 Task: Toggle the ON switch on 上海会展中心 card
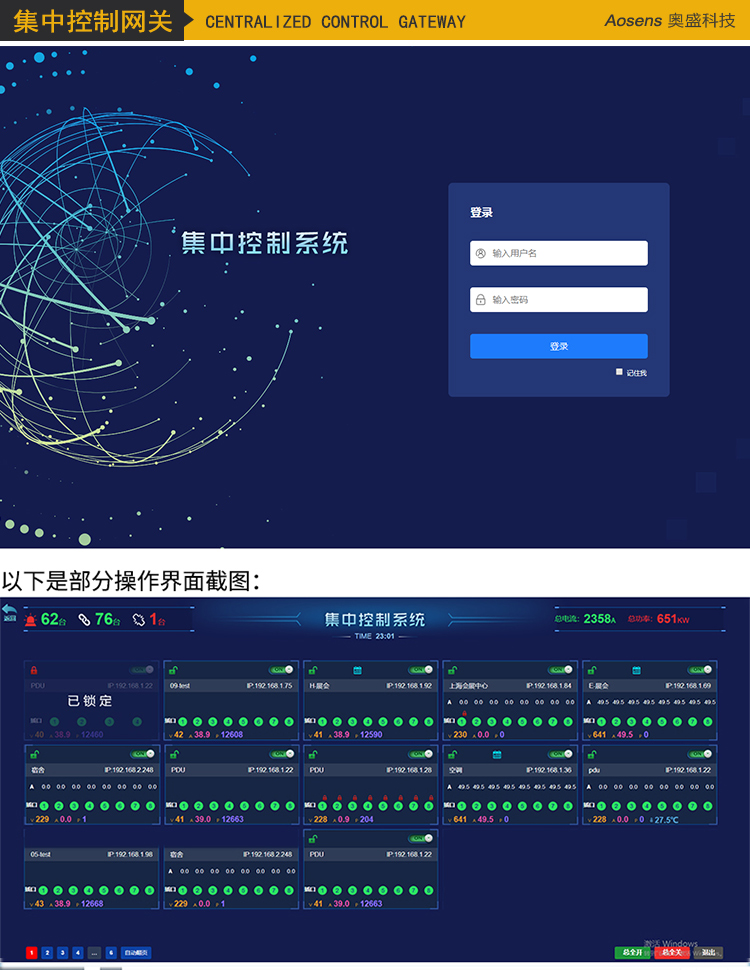click(563, 670)
